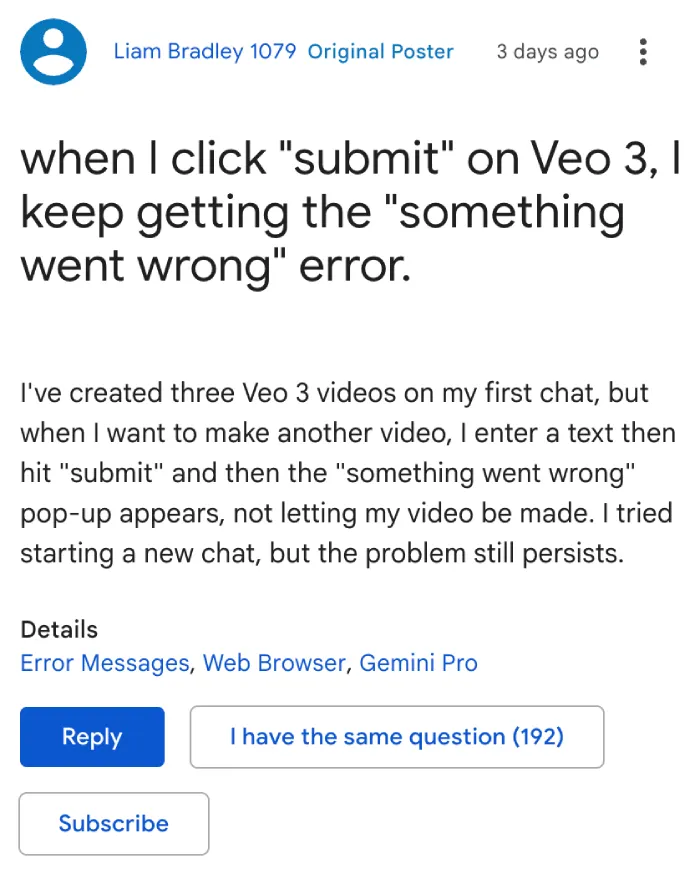Click "hit "submit" and then the" body text

point(173,473)
